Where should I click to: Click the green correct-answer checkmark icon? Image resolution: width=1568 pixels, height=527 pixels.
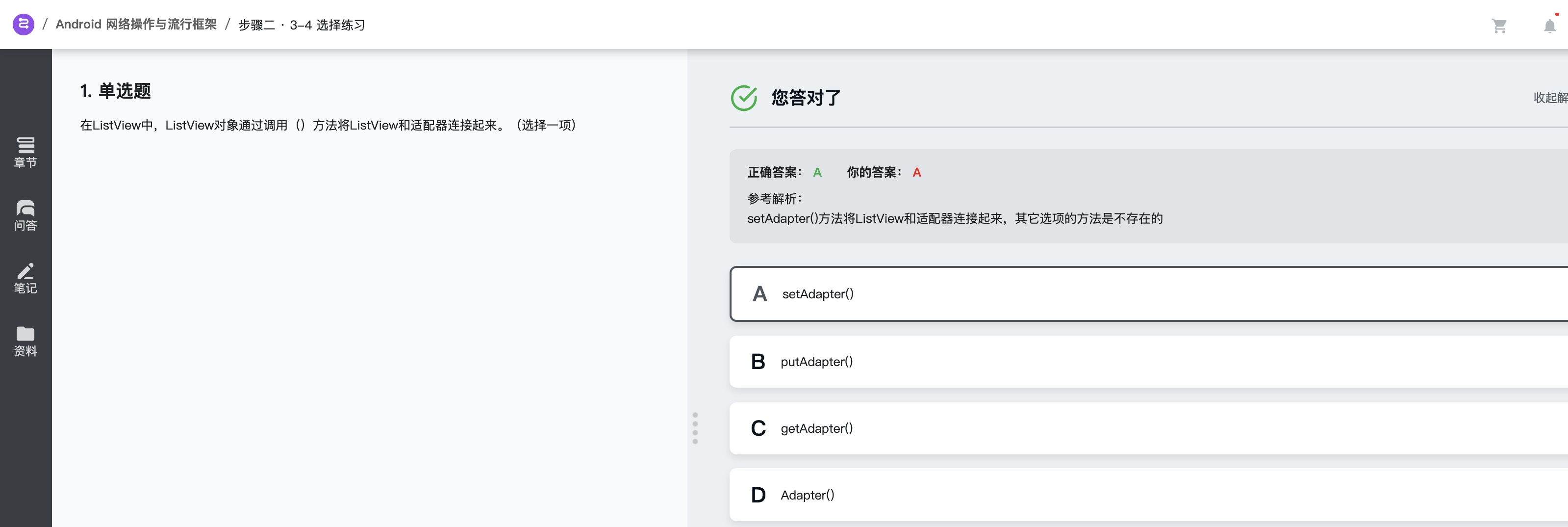pos(744,98)
